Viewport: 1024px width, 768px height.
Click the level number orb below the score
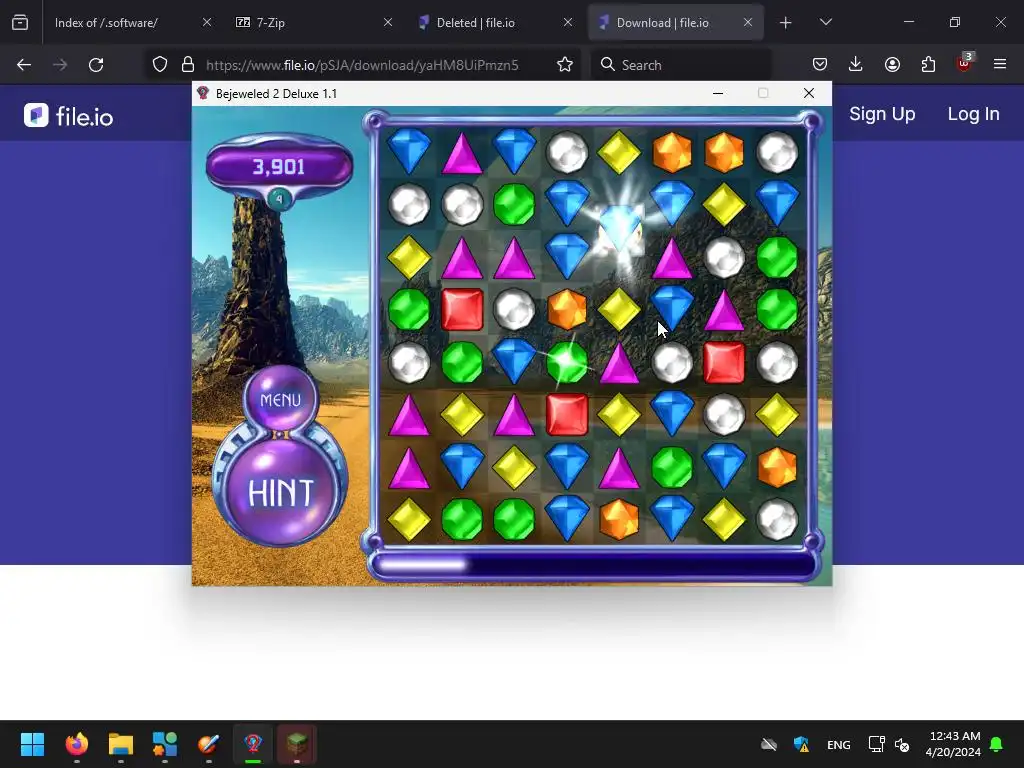(x=280, y=199)
